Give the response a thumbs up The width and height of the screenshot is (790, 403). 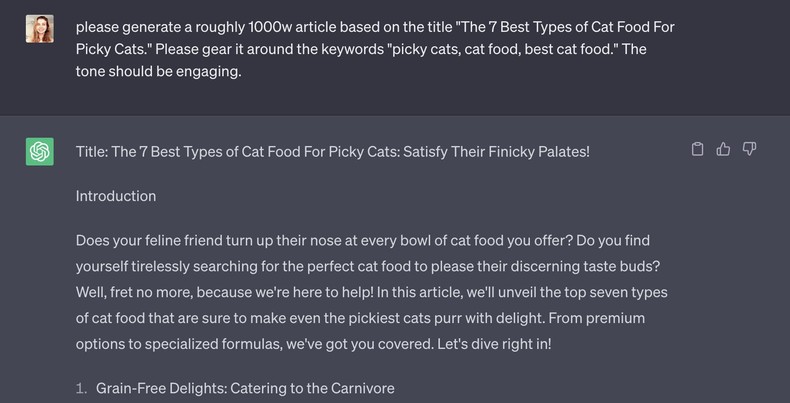(723, 150)
